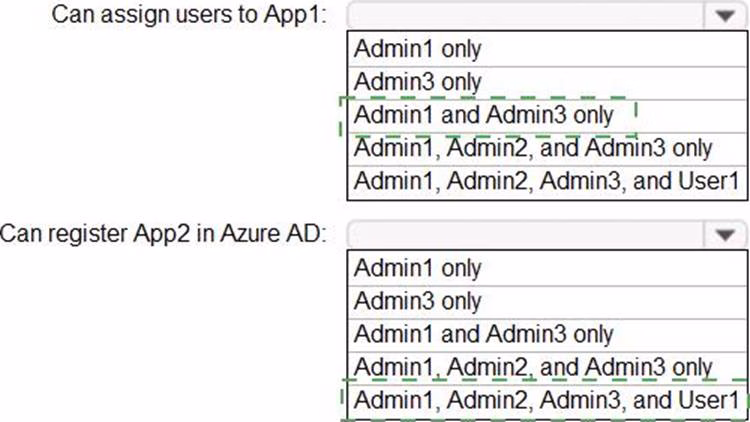The width and height of the screenshot is (750, 422).
Task: Select Admin3 only for registering App2
Action: 418,301
